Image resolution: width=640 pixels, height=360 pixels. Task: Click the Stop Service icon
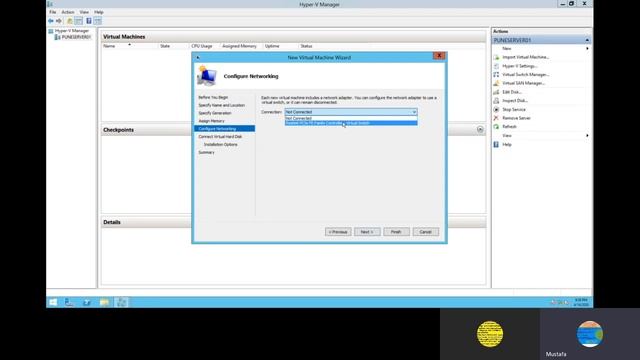click(x=496, y=109)
